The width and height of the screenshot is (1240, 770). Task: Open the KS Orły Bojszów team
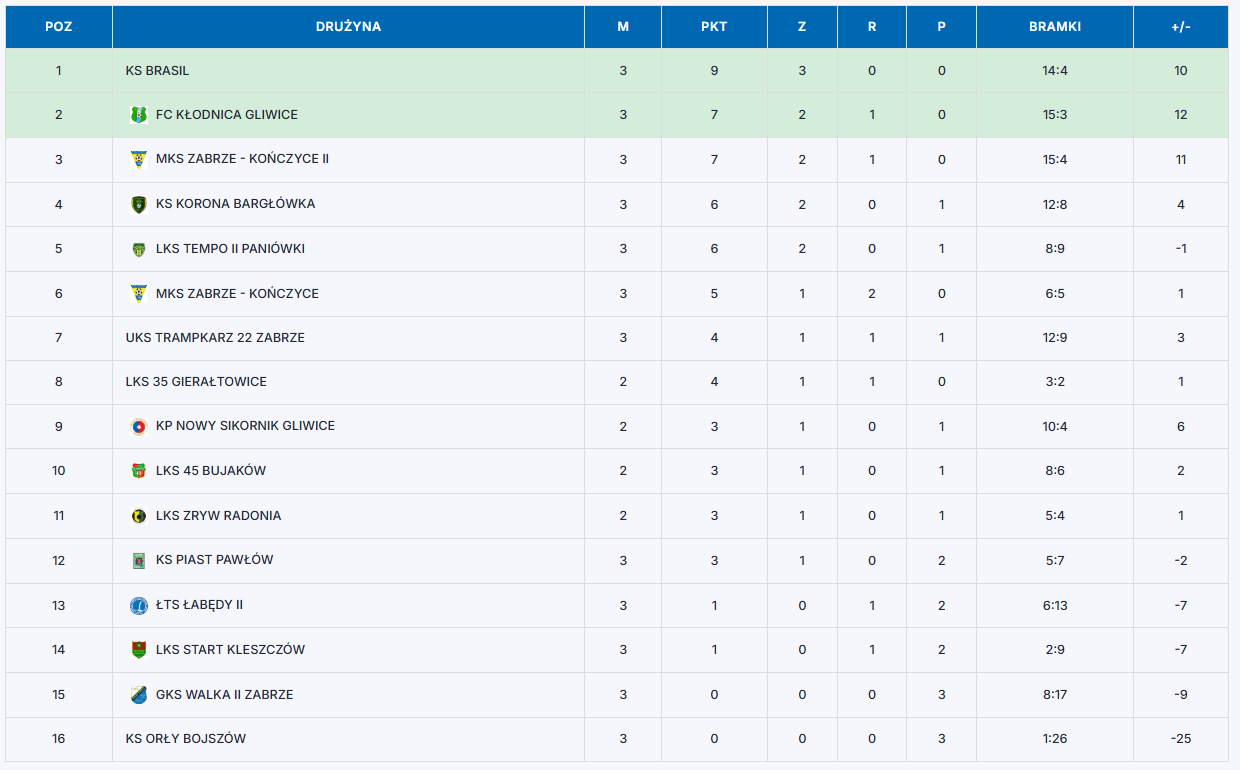click(186, 739)
